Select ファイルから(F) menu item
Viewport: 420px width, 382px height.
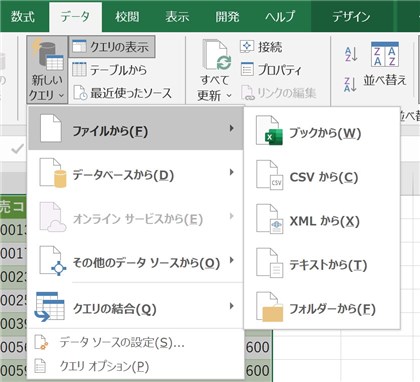pyautogui.click(x=136, y=128)
